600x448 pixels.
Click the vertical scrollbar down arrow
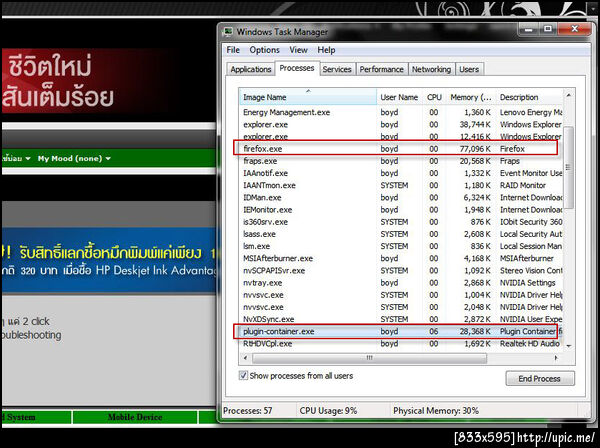[x=568, y=345]
